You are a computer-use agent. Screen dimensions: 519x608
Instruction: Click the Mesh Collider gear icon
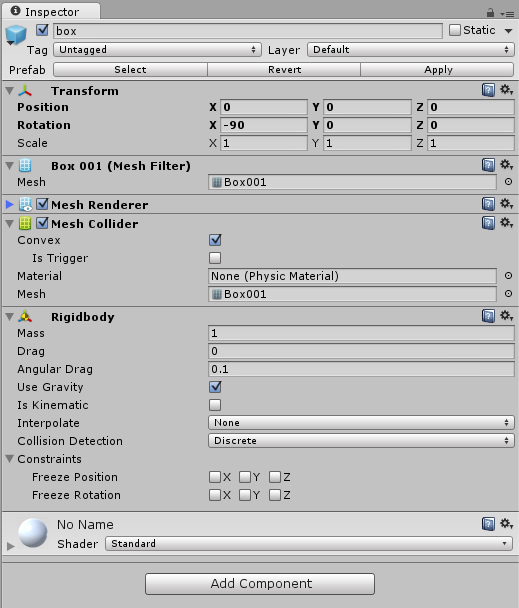coord(506,223)
